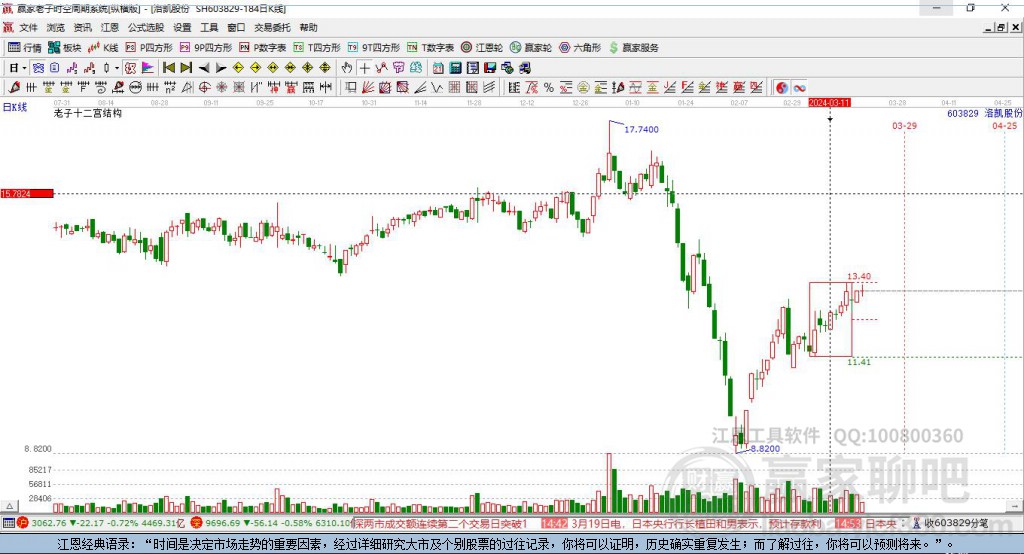This screenshot has width=1024, height=554.
Task: Open the 9T四方形 tool
Action: click(374, 48)
